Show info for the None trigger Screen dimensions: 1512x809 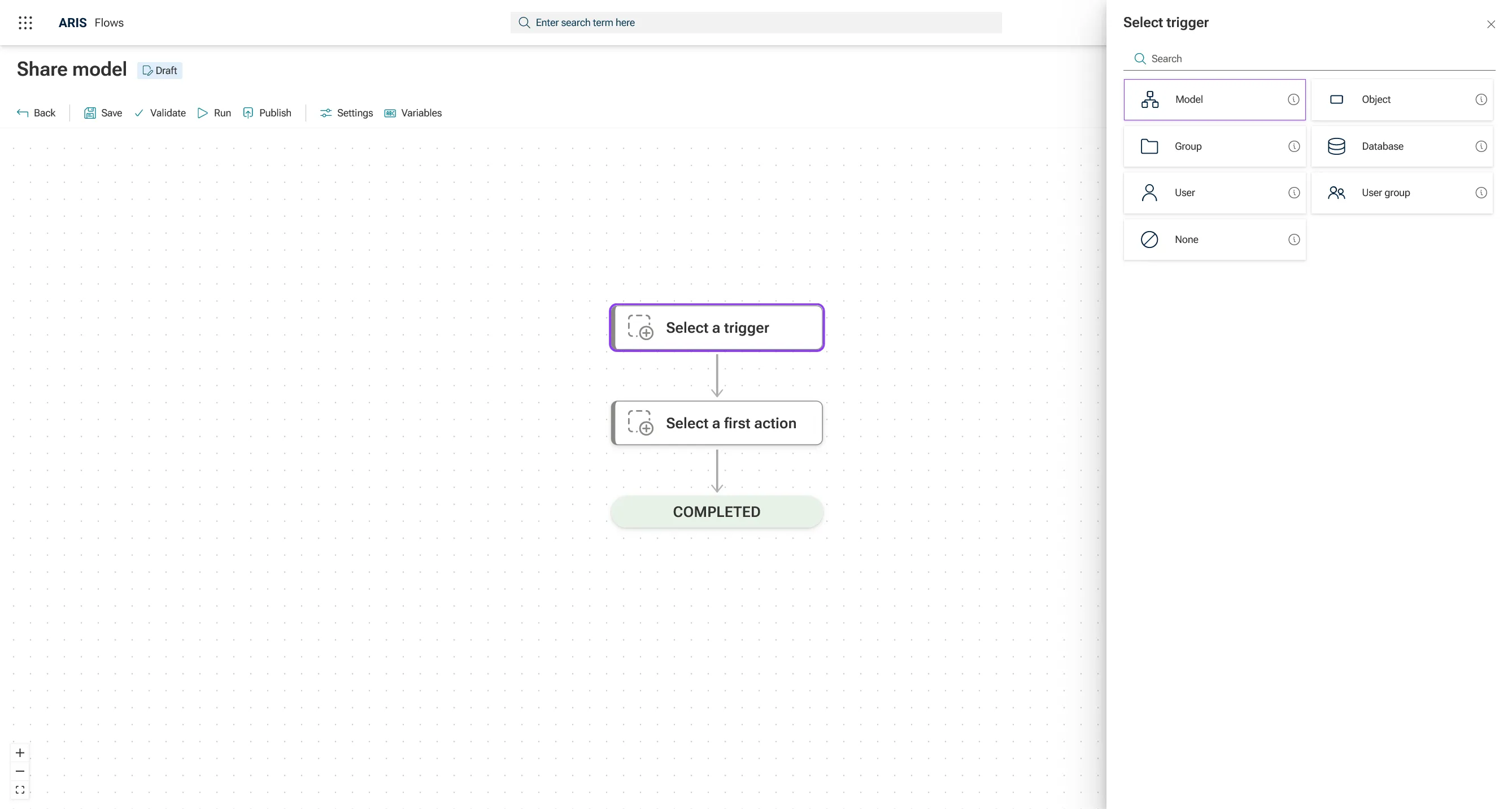1293,240
